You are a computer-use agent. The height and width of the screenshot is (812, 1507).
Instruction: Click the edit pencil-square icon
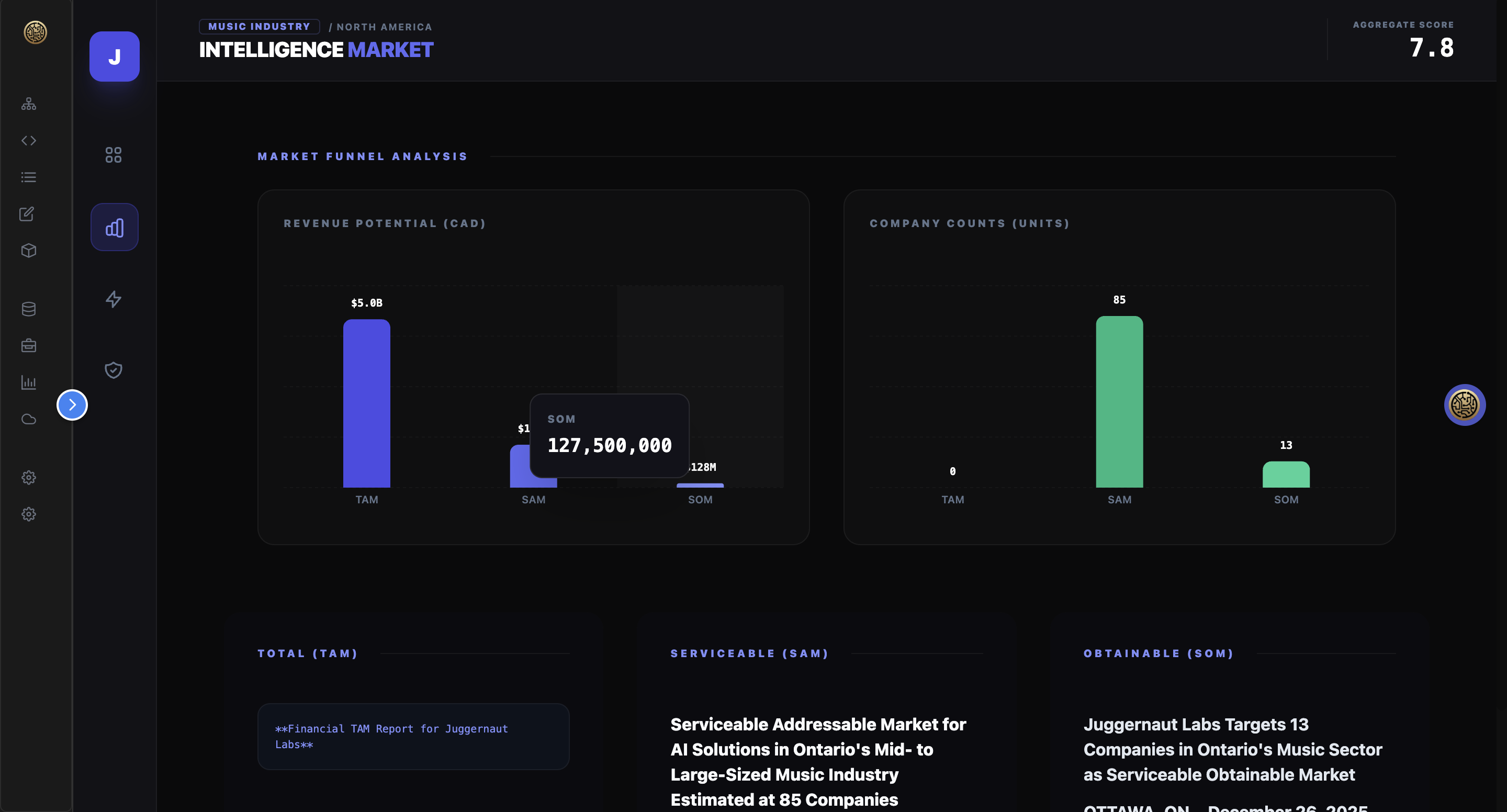(27, 214)
